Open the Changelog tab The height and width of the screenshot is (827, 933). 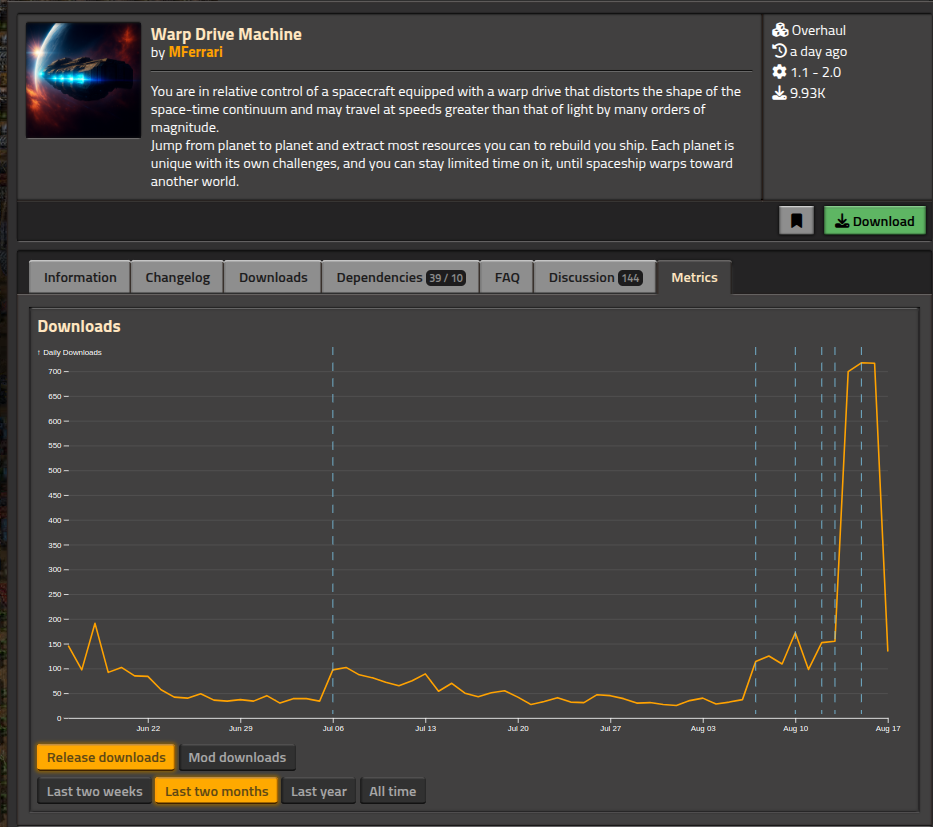pos(177,277)
